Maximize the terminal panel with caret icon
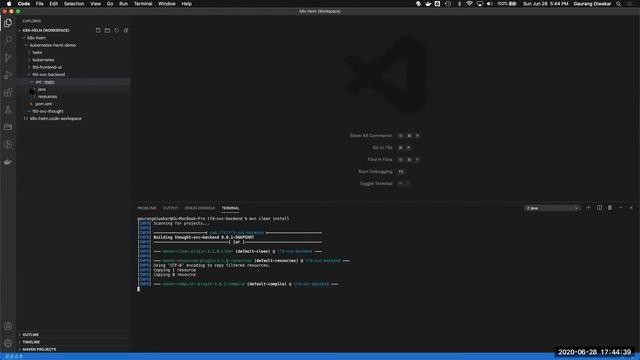 (x=620, y=208)
